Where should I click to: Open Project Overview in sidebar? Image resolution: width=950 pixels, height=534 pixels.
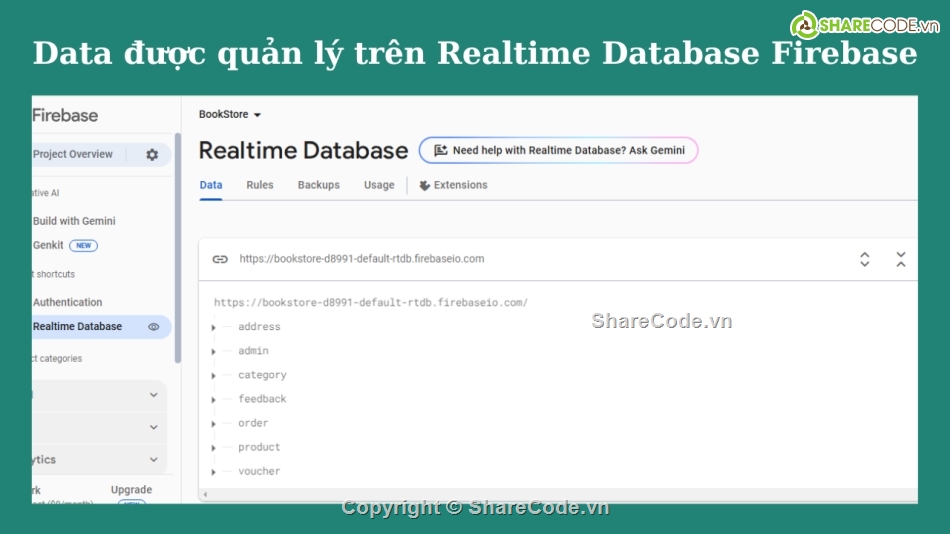(73, 154)
